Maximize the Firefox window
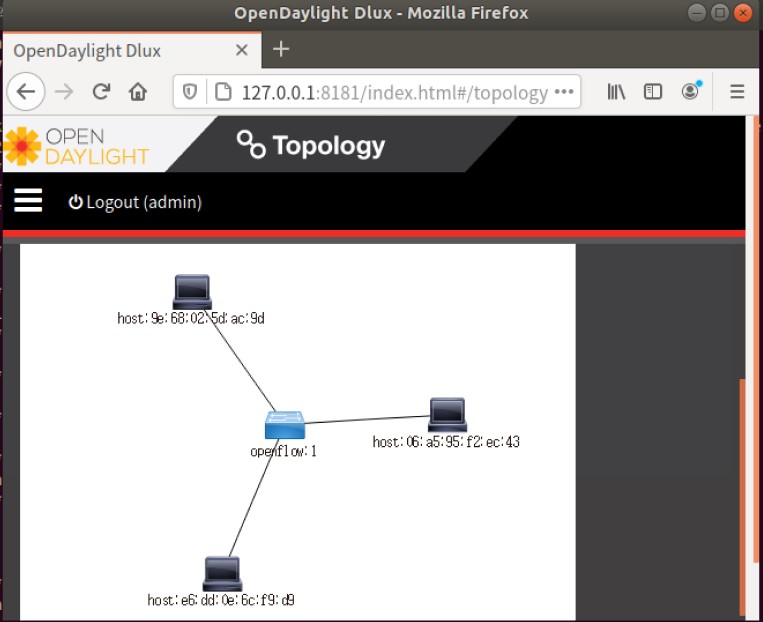This screenshot has width=763, height=622. coord(720,13)
